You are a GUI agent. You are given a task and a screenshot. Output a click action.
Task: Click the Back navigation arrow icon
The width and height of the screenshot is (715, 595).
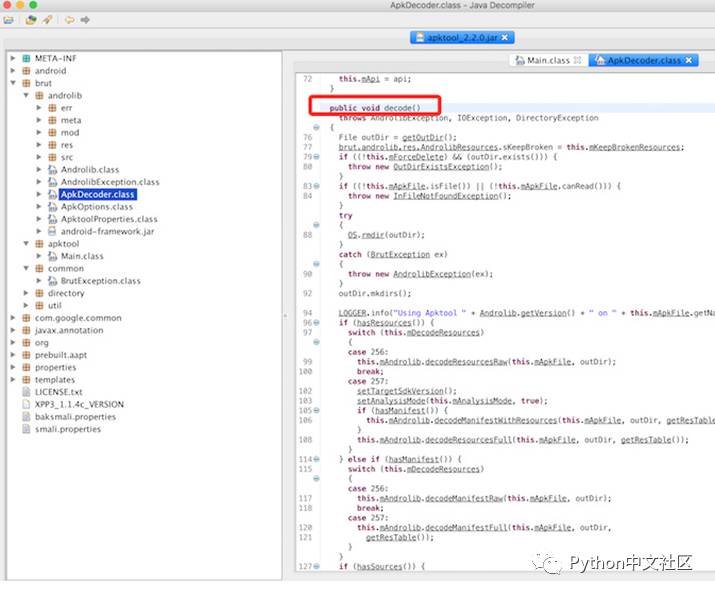[69, 20]
